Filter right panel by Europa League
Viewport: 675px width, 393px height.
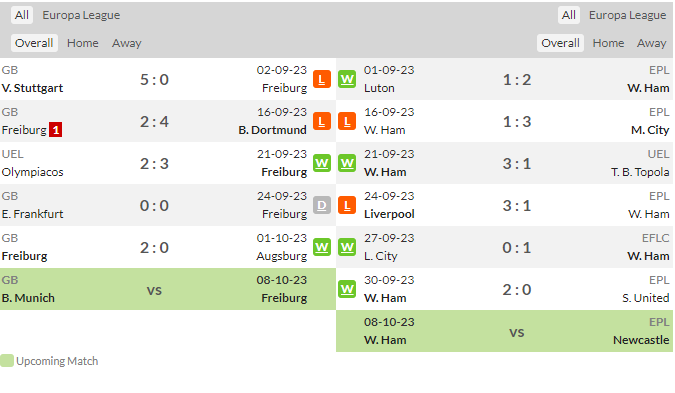coord(627,15)
